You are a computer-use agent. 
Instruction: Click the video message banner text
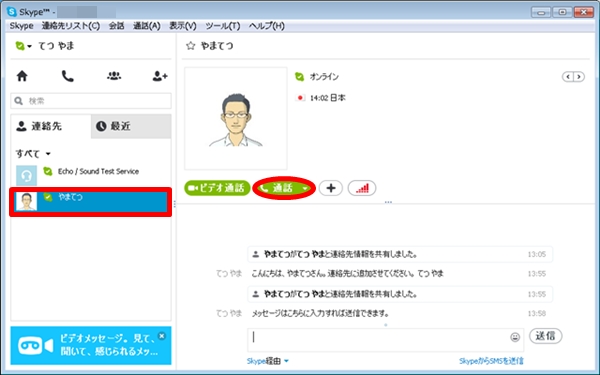109,345
